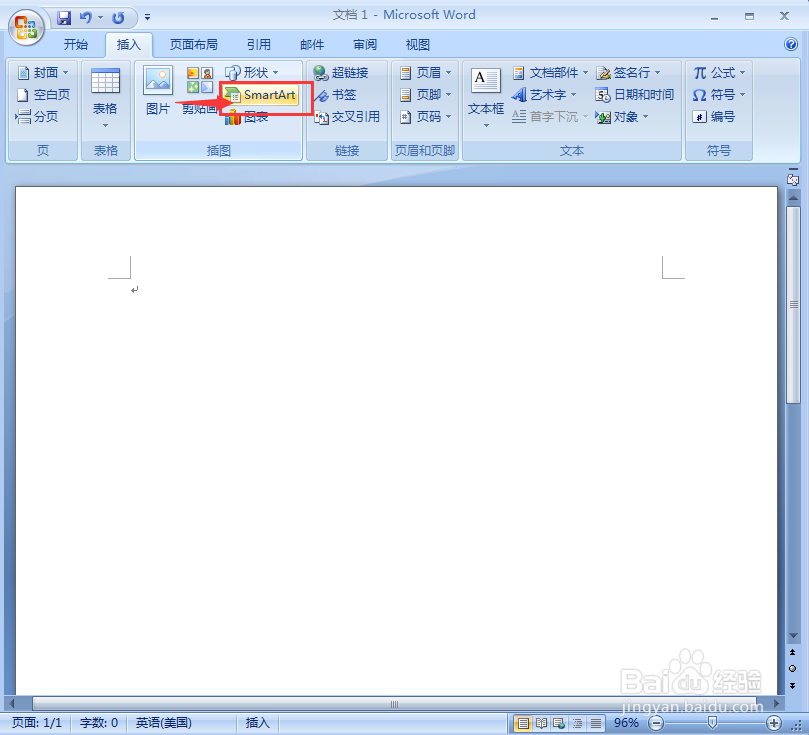Switch to Full Screen Reading view
The image size is (809, 735).
(x=541, y=724)
